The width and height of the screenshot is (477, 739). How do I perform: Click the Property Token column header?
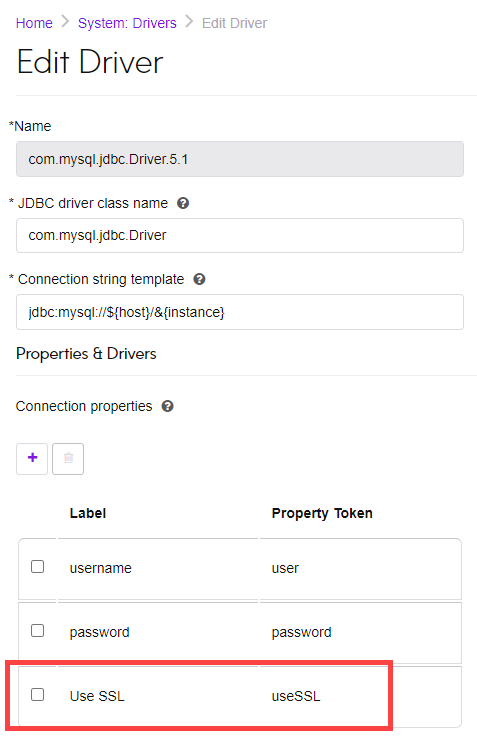322,513
